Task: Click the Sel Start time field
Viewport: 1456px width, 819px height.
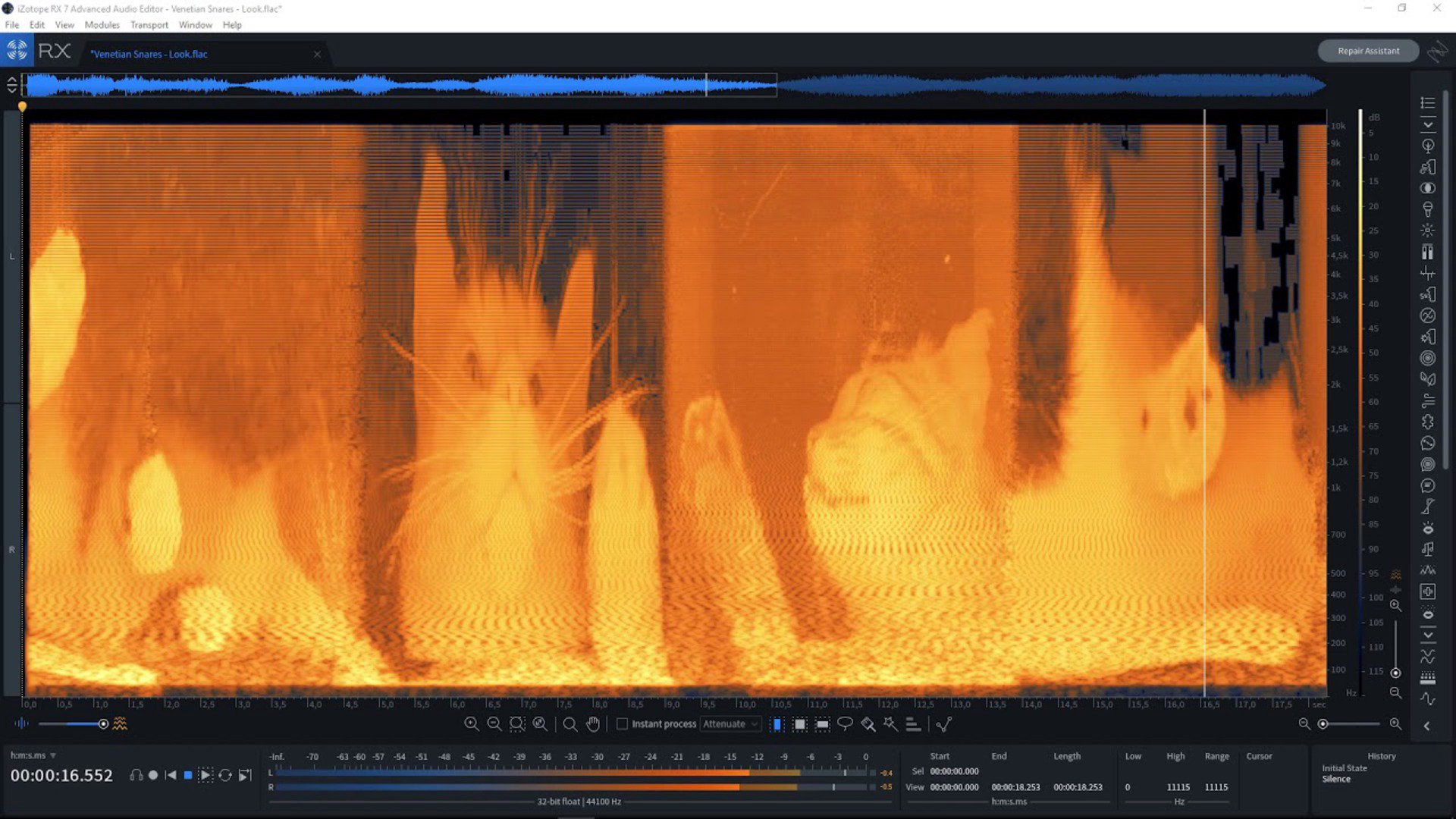Action: 954,771
